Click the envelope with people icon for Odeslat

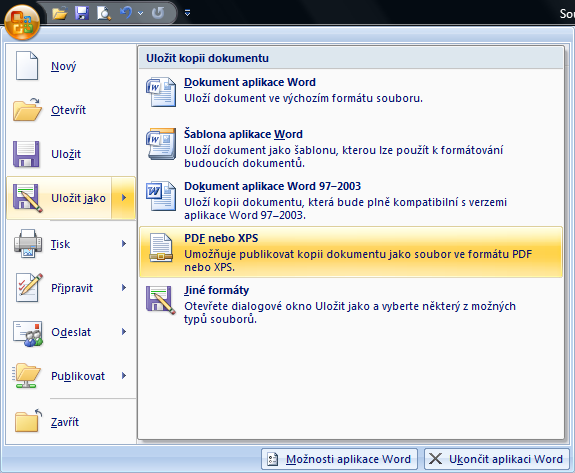28,333
